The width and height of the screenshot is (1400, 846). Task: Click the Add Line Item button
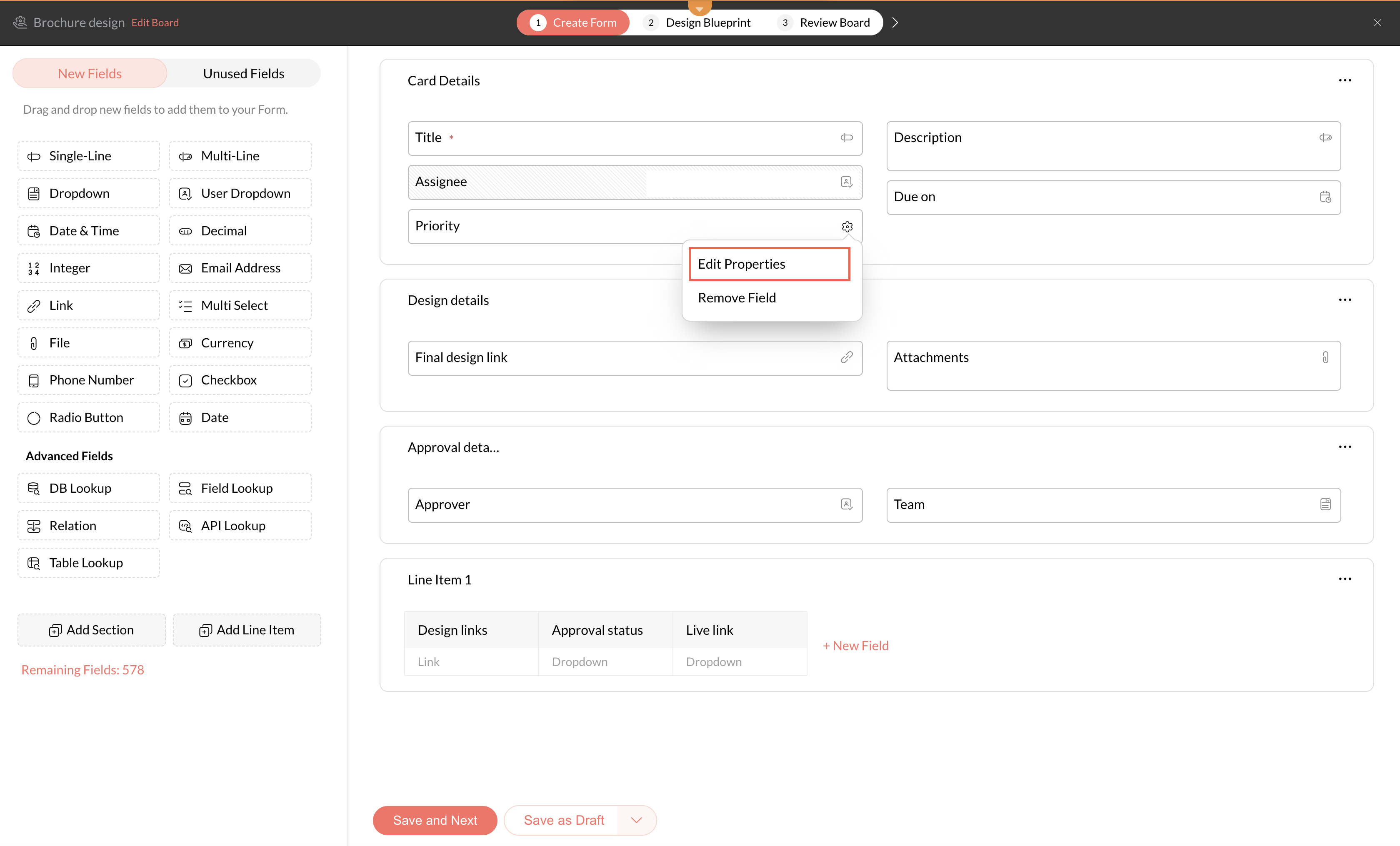pyautogui.click(x=247, y=629)
